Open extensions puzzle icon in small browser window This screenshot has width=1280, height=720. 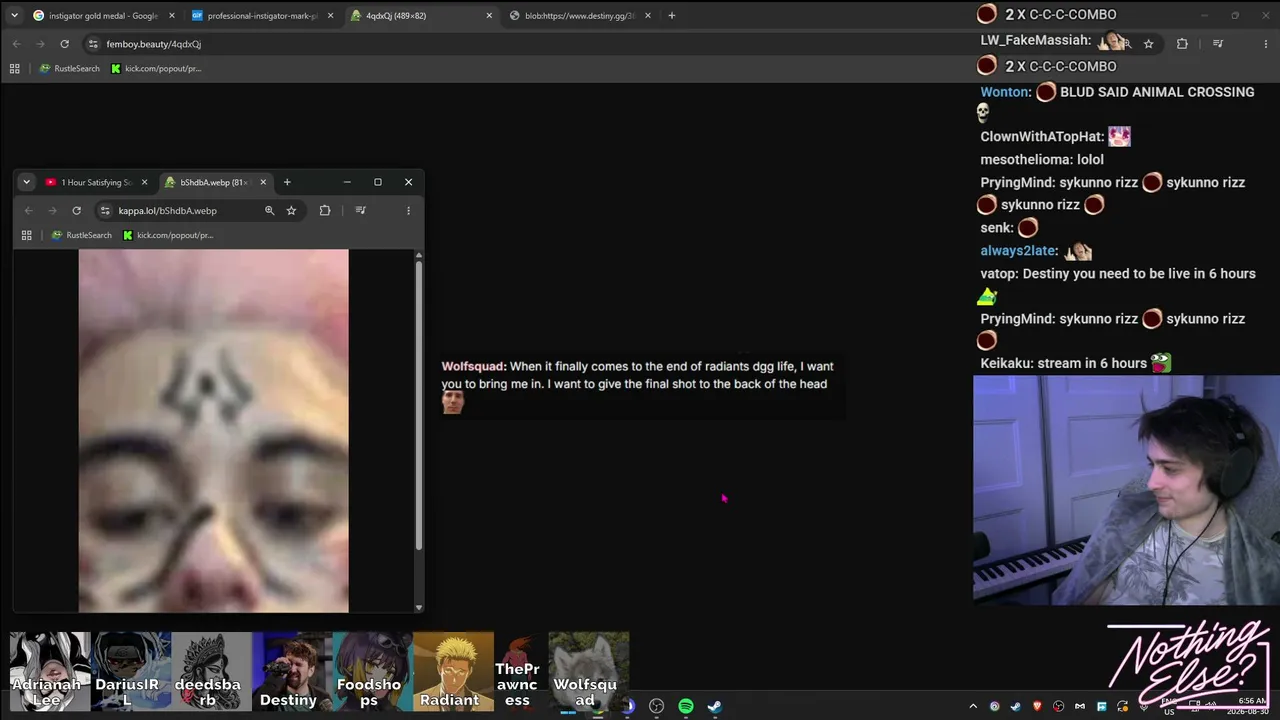[325, 211]
